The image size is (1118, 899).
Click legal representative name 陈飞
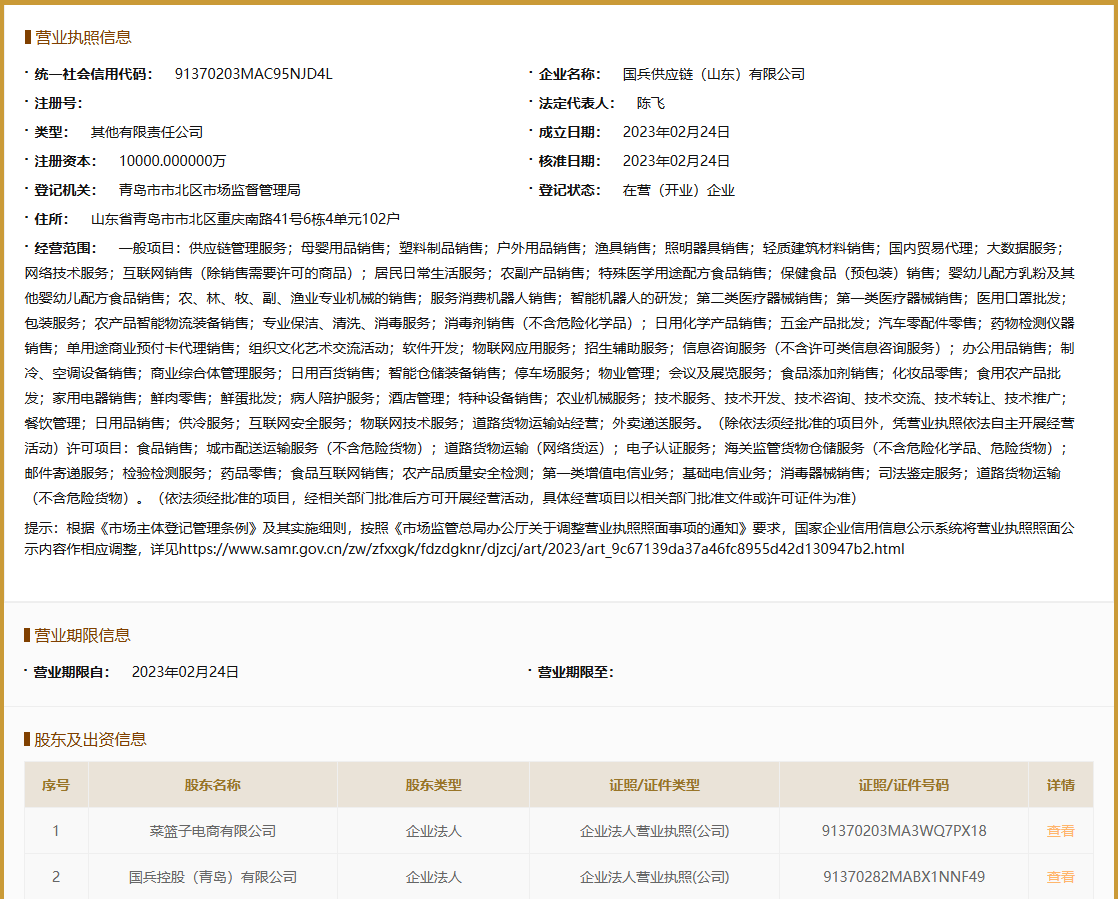[651, 103]
